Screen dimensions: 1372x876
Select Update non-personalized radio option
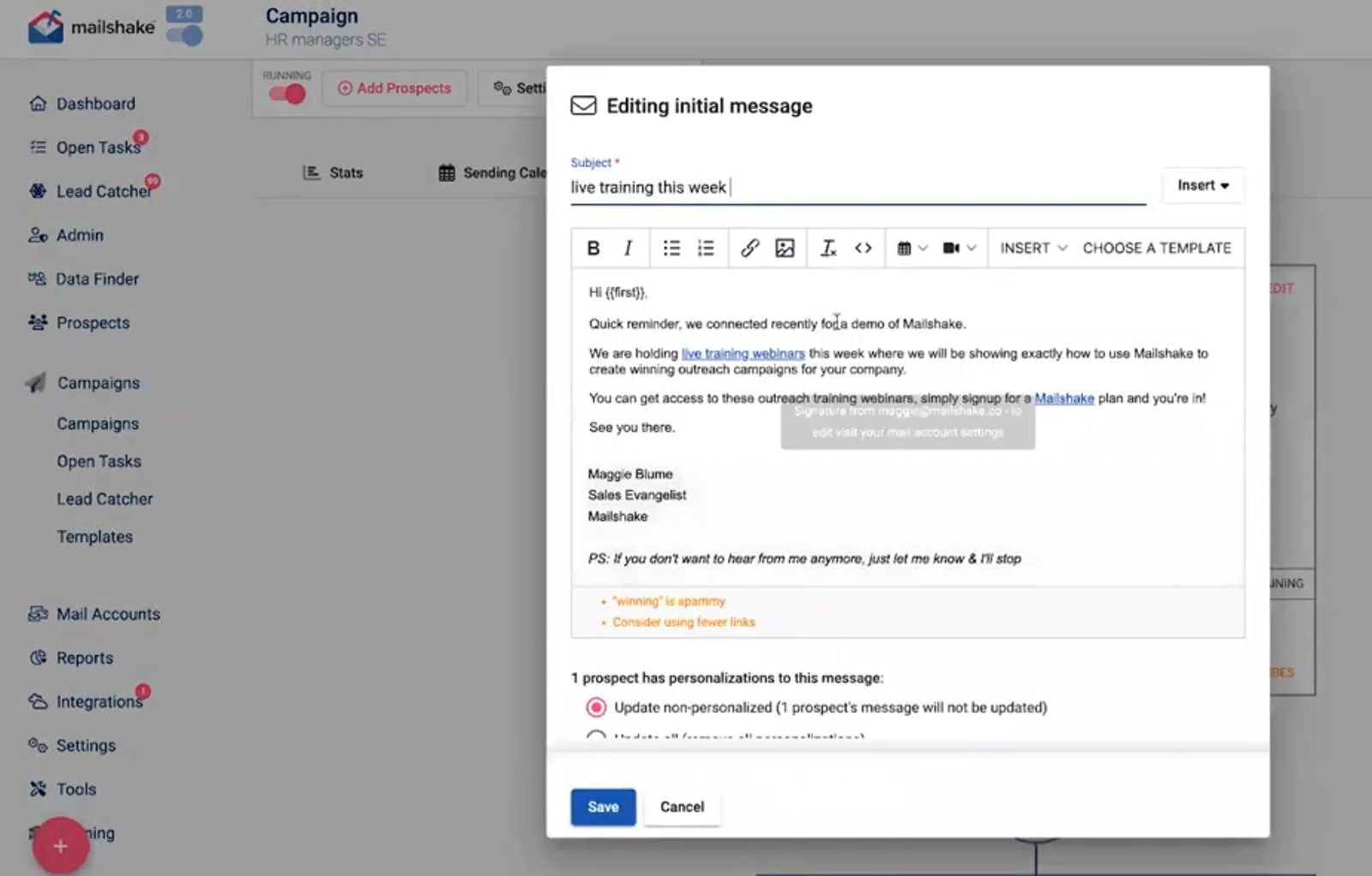tap(596, 707)
